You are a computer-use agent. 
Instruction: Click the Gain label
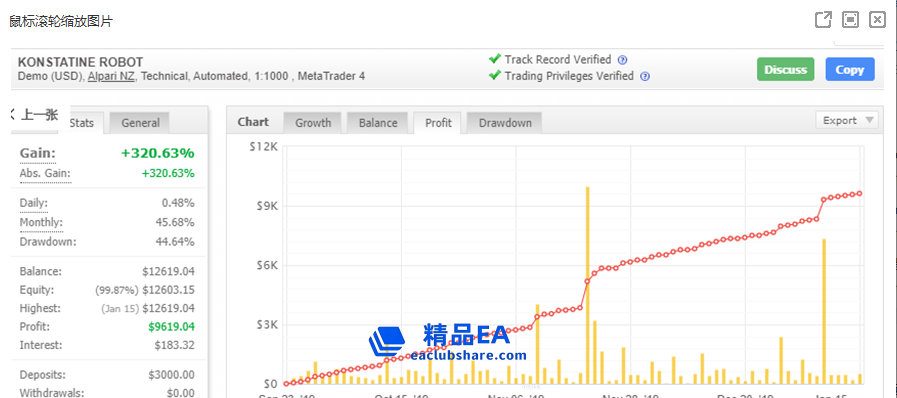pos(38,154)
